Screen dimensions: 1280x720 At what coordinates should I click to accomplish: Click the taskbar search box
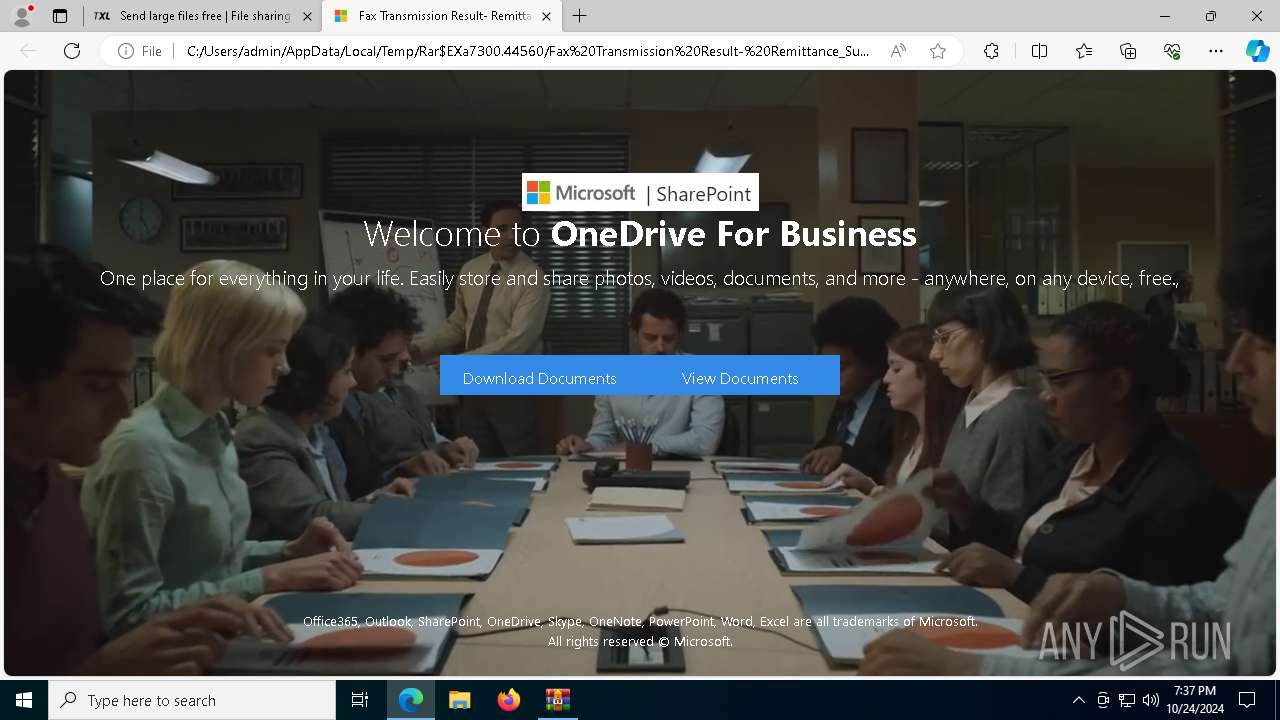click(192, 700)
